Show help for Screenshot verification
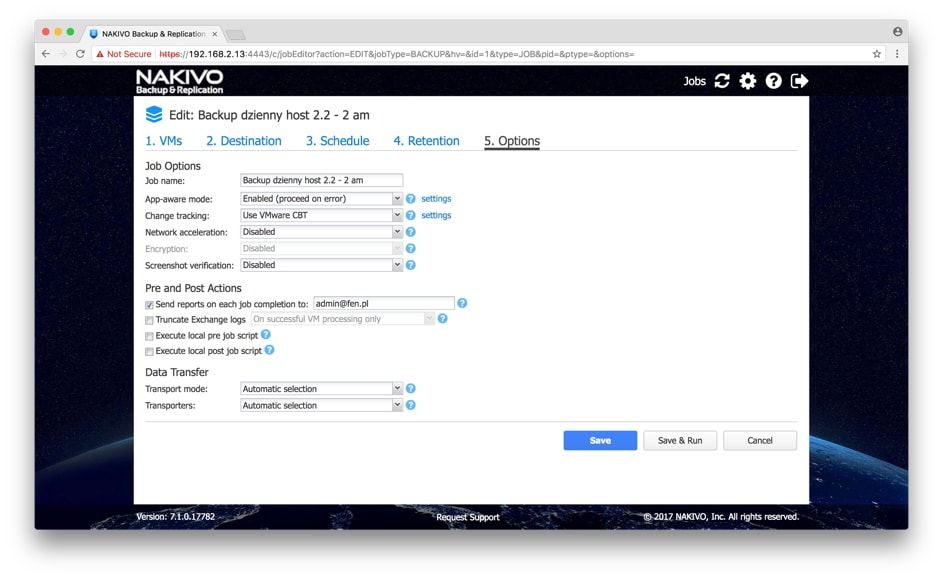The height and width of the screenshot is (579, 943). pyautogui.click(x=411, y=265)
